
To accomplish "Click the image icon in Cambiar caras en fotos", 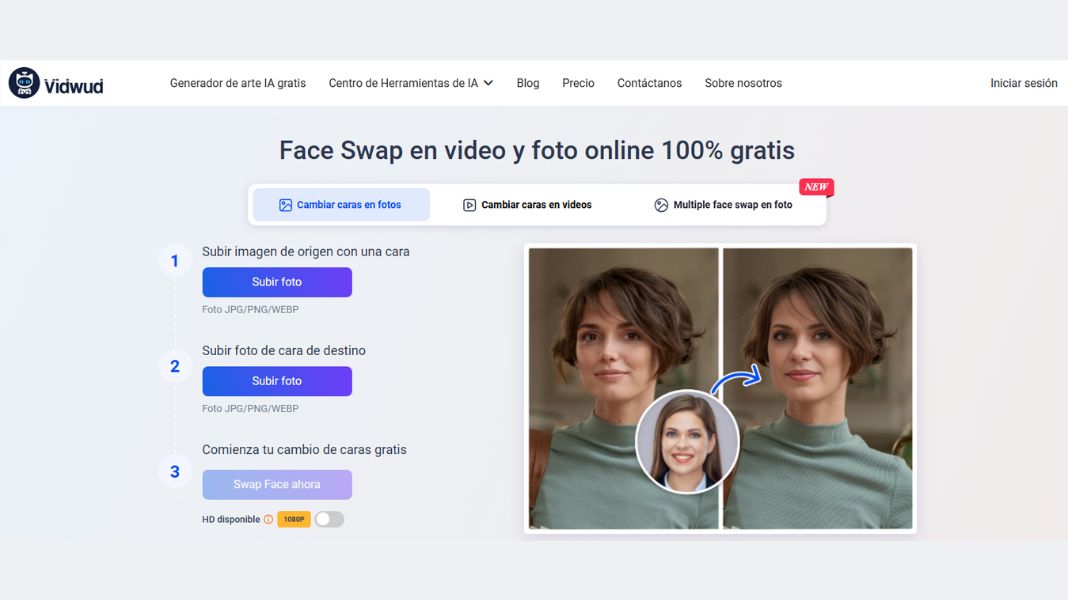I will 285,205.
